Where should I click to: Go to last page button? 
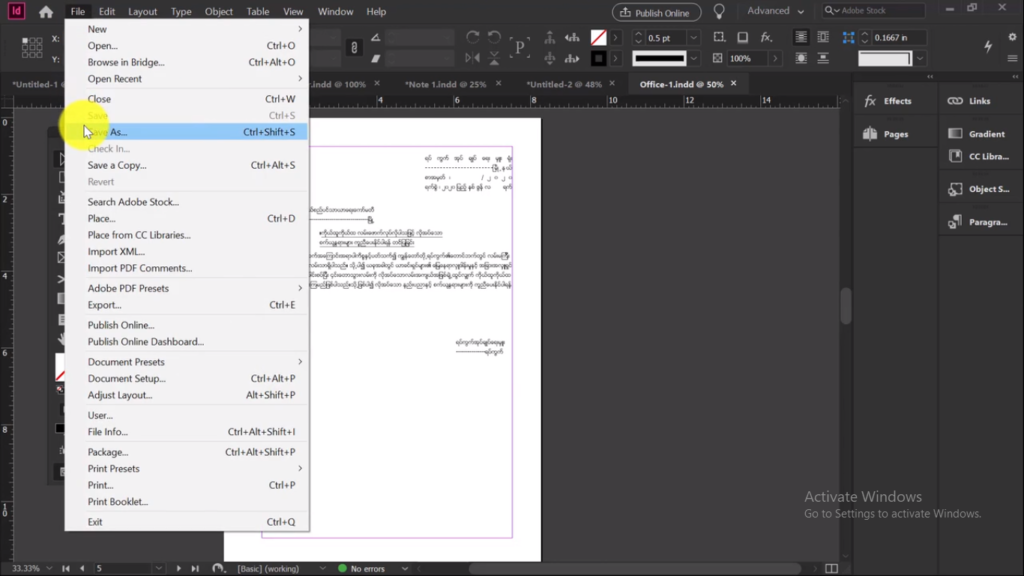195,568
